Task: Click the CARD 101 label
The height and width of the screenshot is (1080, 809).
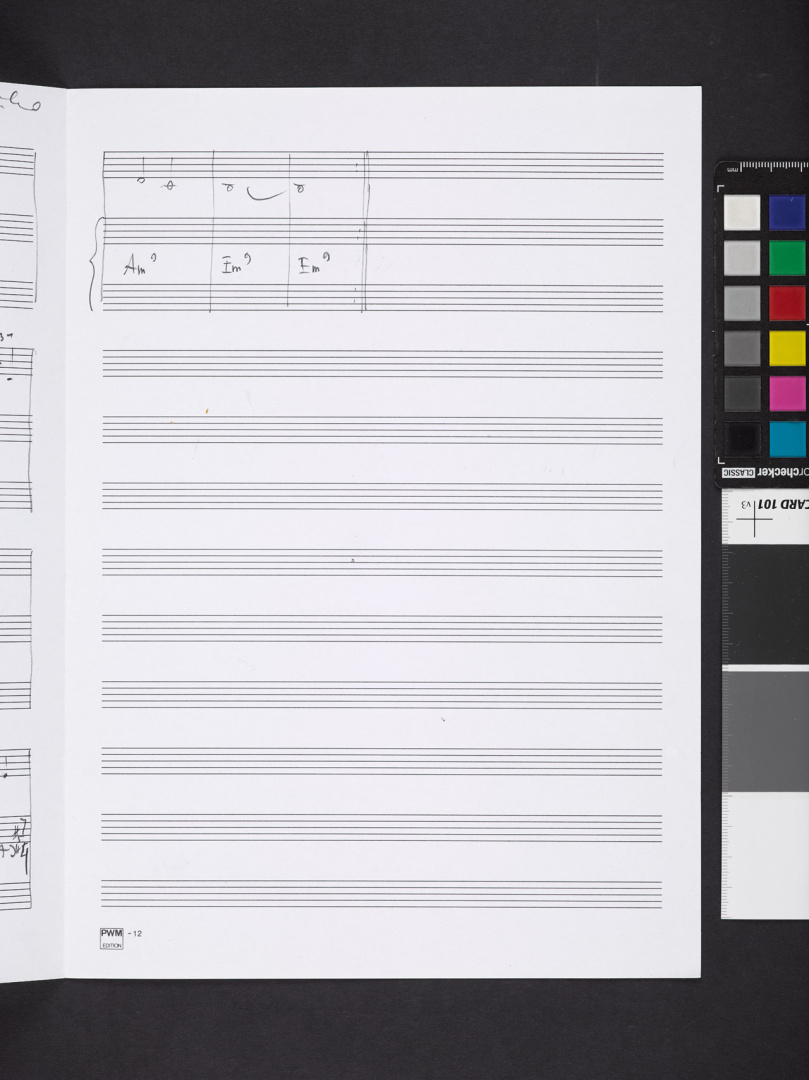Action: tap(783, 504)
